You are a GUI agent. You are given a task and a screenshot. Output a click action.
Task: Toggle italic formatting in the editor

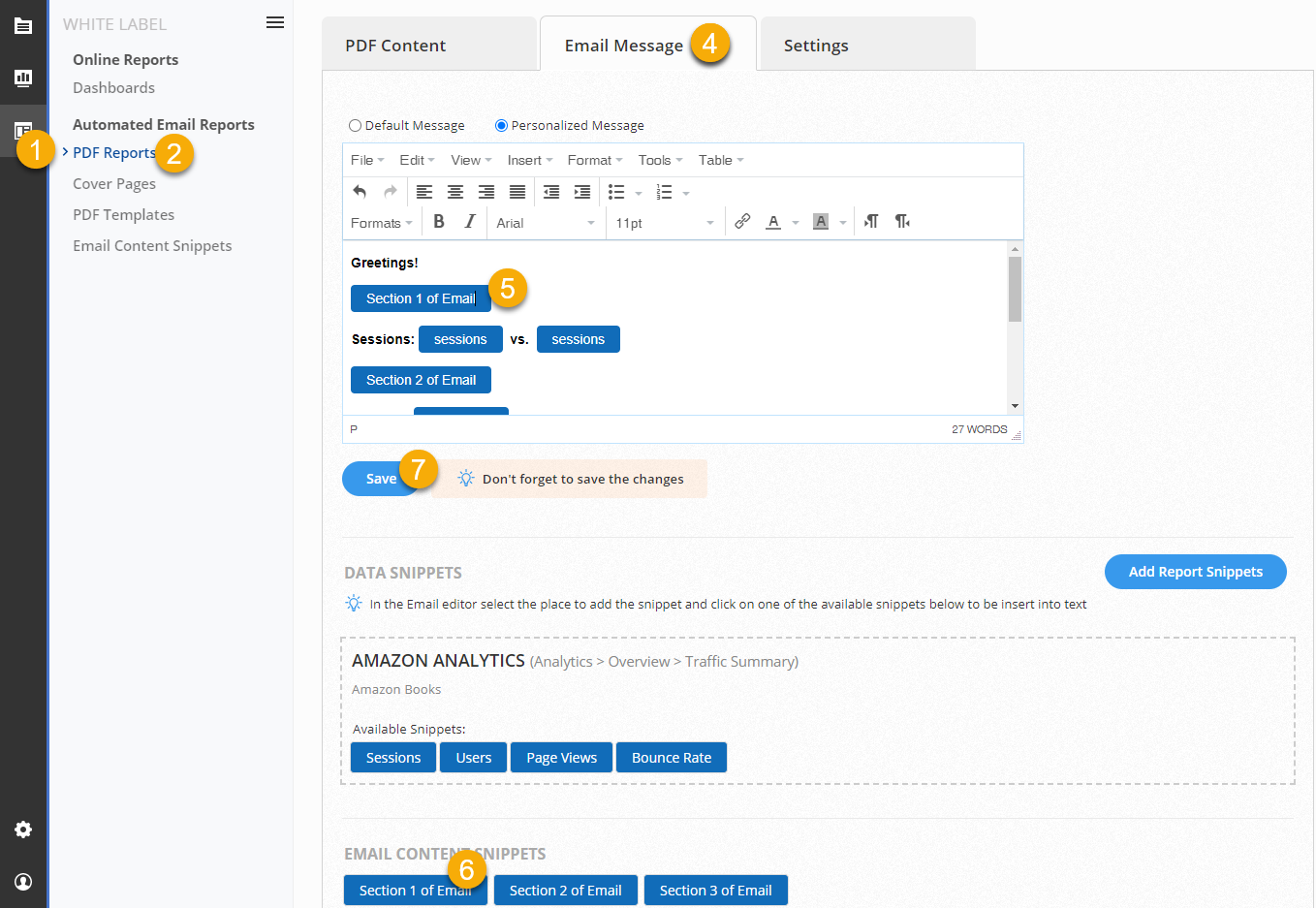click(470, 222)
